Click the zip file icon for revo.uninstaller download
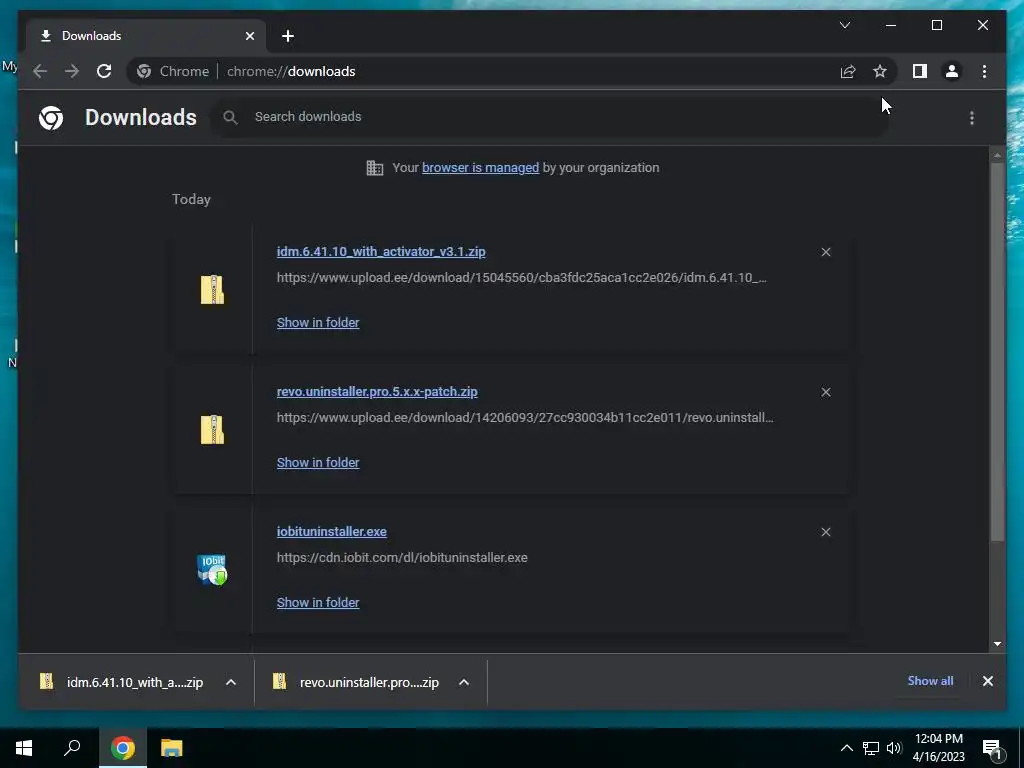Screen dimensions: 1024x768 (x=212, y=430)
